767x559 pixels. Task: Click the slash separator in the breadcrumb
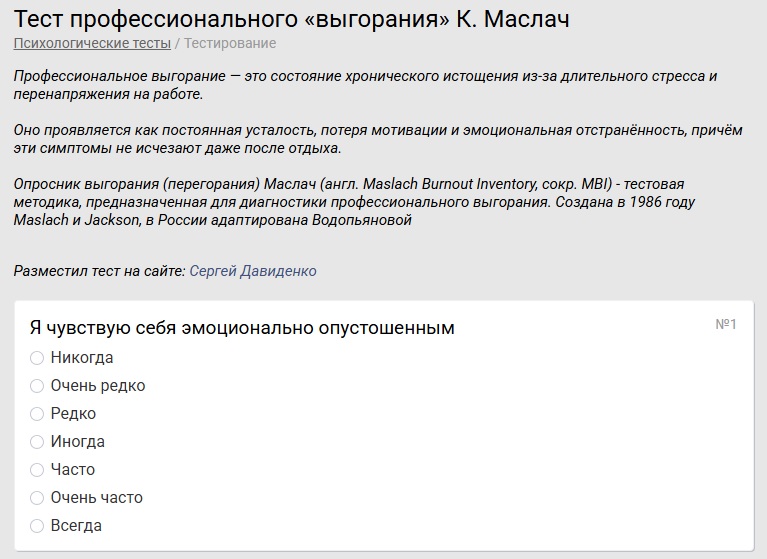pos(178,43)
